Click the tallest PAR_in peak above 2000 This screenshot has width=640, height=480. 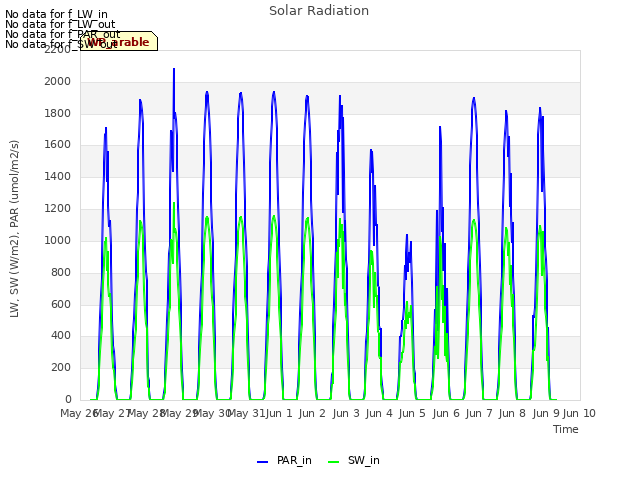click(174, 69)
